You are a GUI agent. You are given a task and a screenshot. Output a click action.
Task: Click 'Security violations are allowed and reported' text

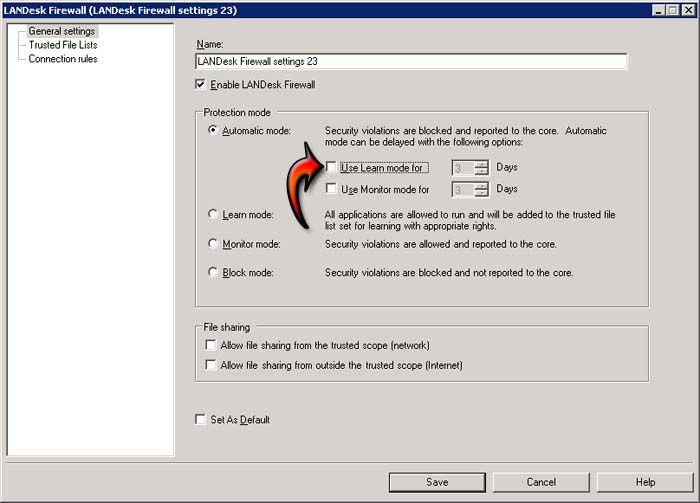[x=441, y=244]
